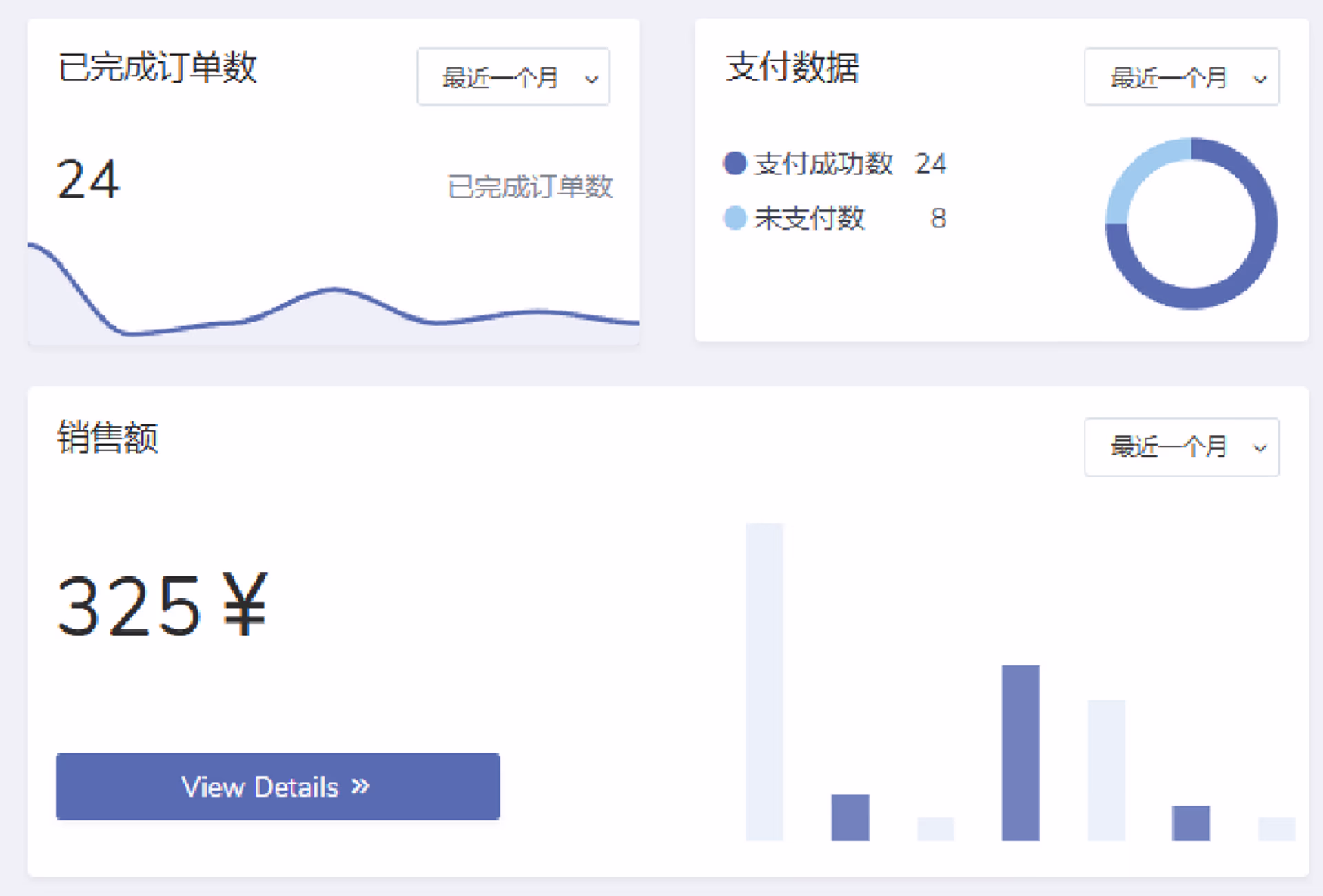Click the tallest light bar in sales chart
This screenshot has height=896, width=1323.
tap(764, 681)
